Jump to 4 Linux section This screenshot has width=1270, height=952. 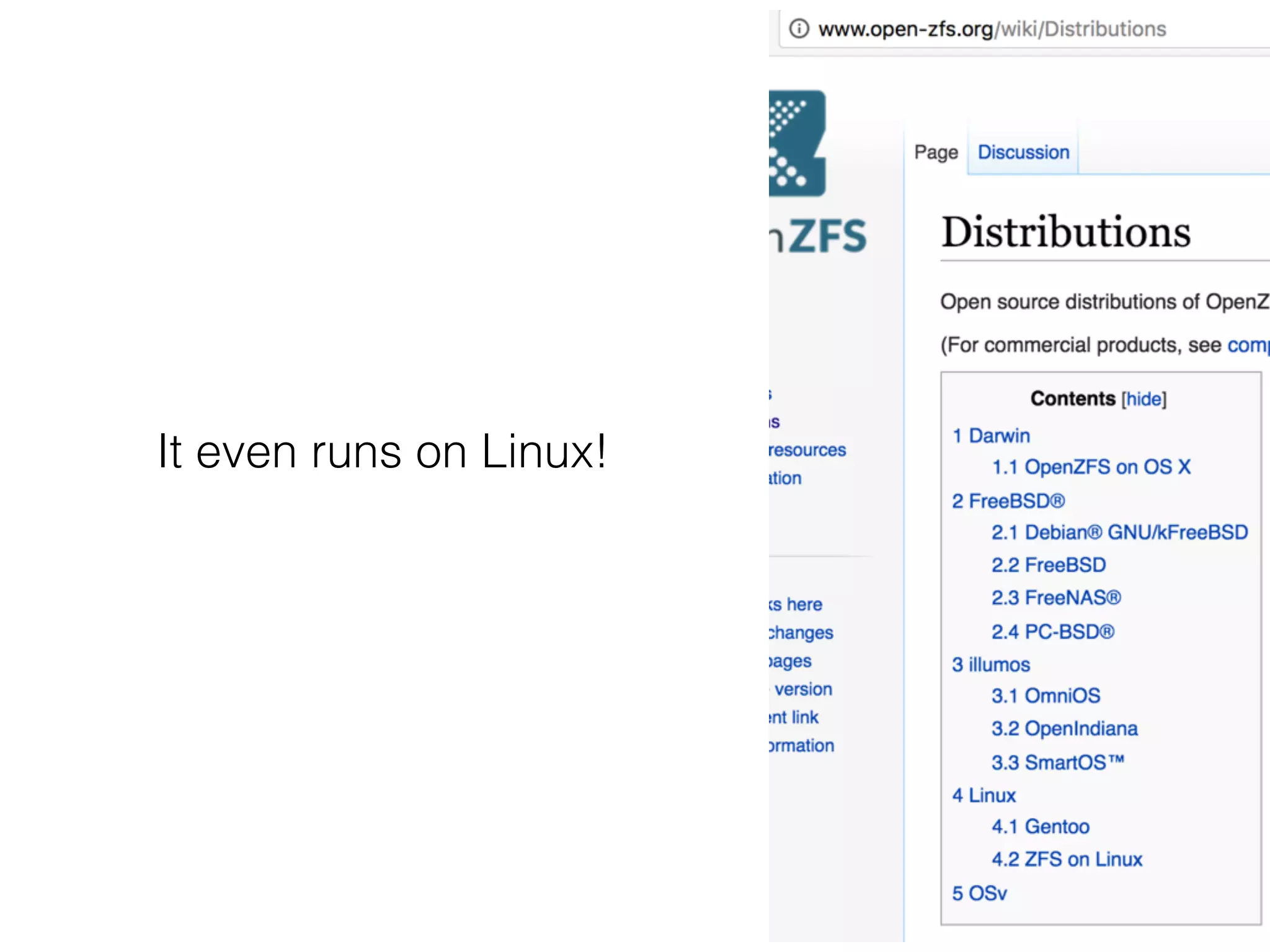click(x=984, y=796)
